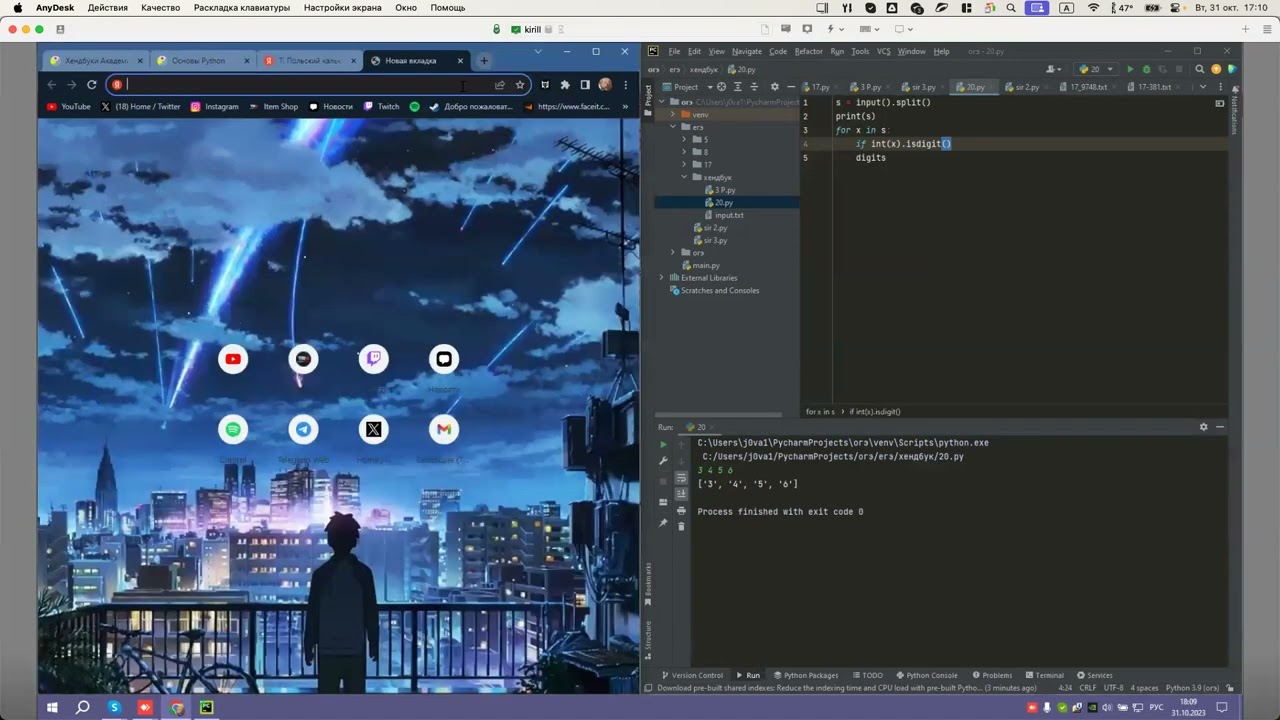Start debugging with the bug icon
The height and width of the screenshot is (720, 1280).
point(1146,69)
